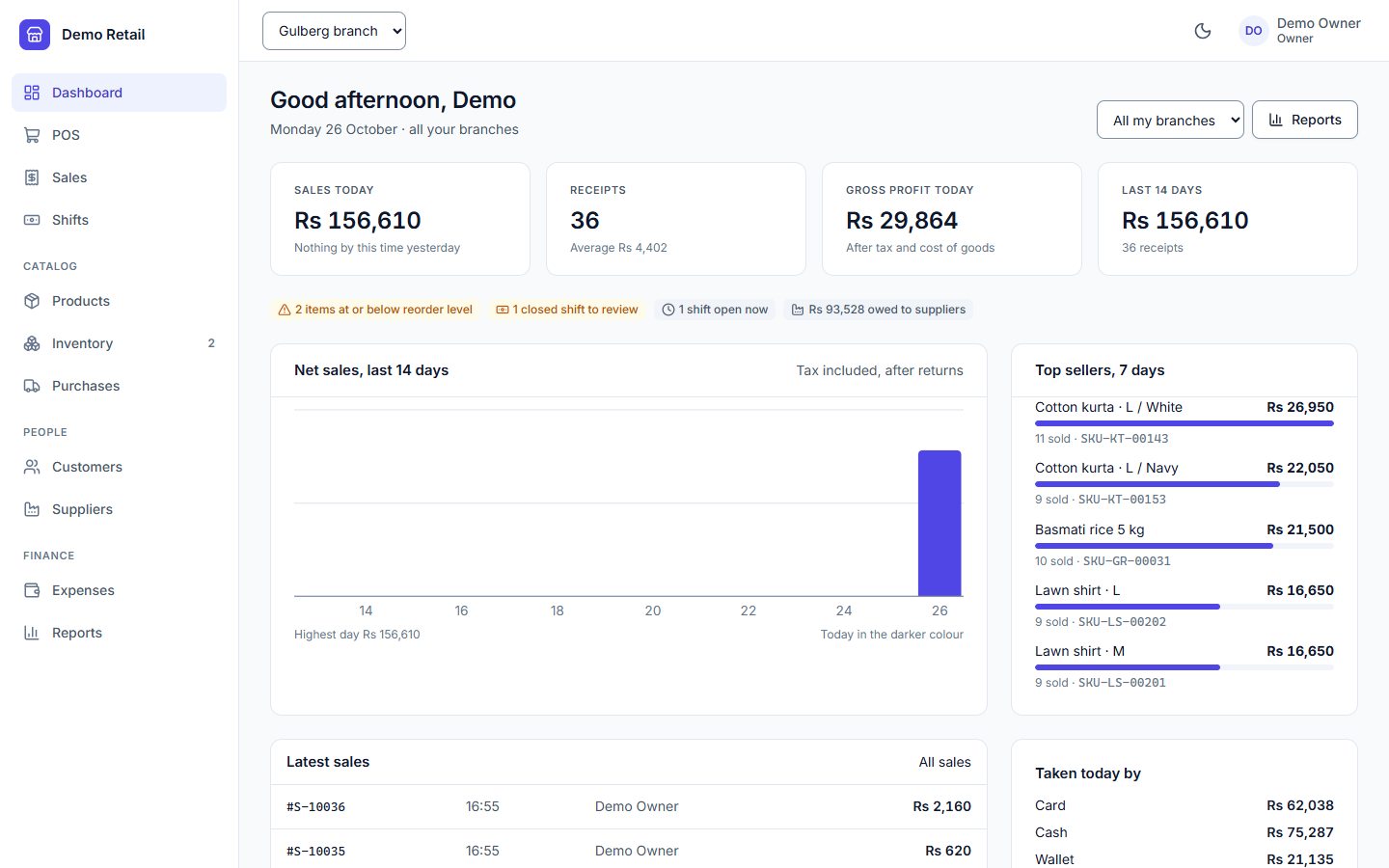The height and width of the screenshot is (868, 1389).
Task: Click the Sales Today Rs 156,610 card
Action: click(400, 219)
